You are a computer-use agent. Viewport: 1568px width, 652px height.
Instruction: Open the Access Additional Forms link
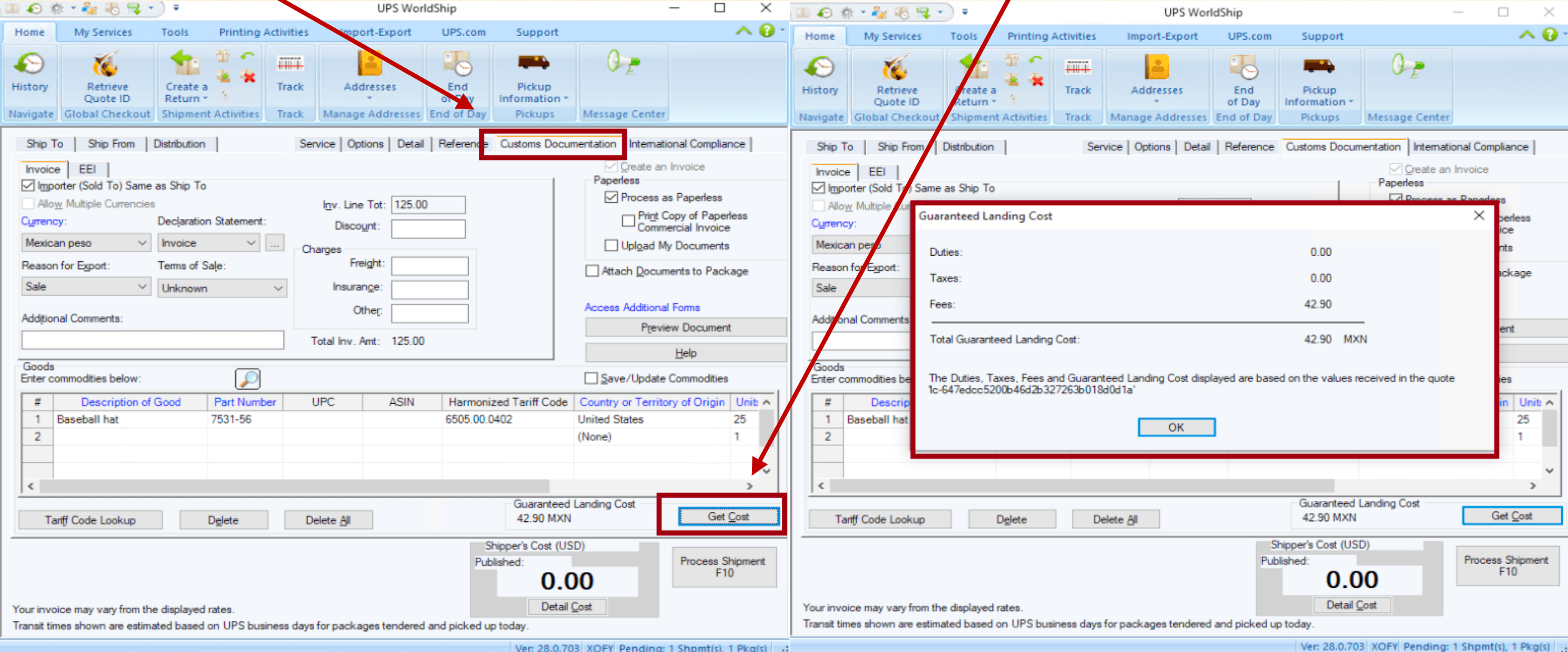tap(642, 307)
